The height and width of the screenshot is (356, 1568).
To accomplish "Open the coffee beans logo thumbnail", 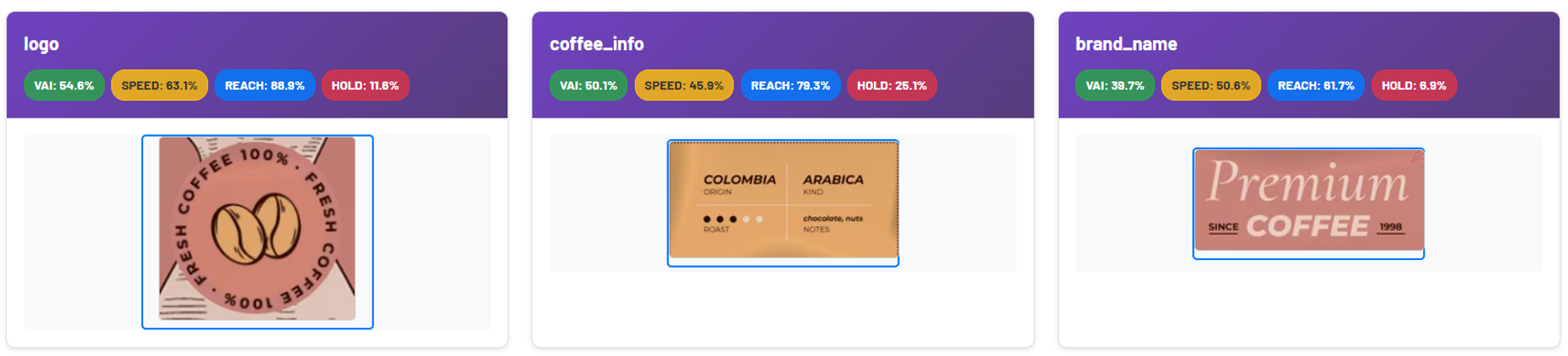I will pyautogui.click(x=257, y=232).
